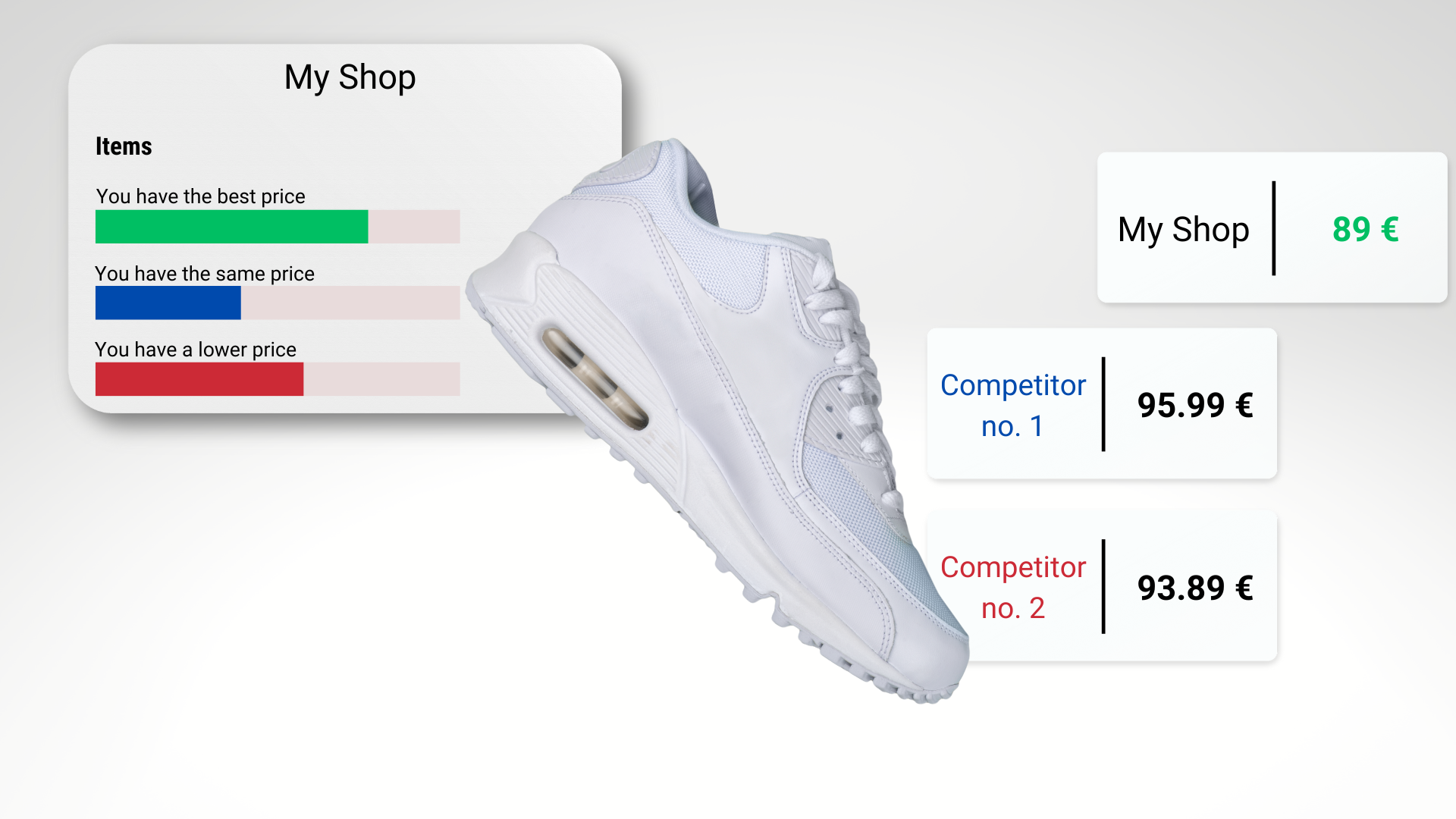Open the My Shop price card
The height and width of the screenshot is (819, 1456).
pyautogui.click(x=1272, y=227)
